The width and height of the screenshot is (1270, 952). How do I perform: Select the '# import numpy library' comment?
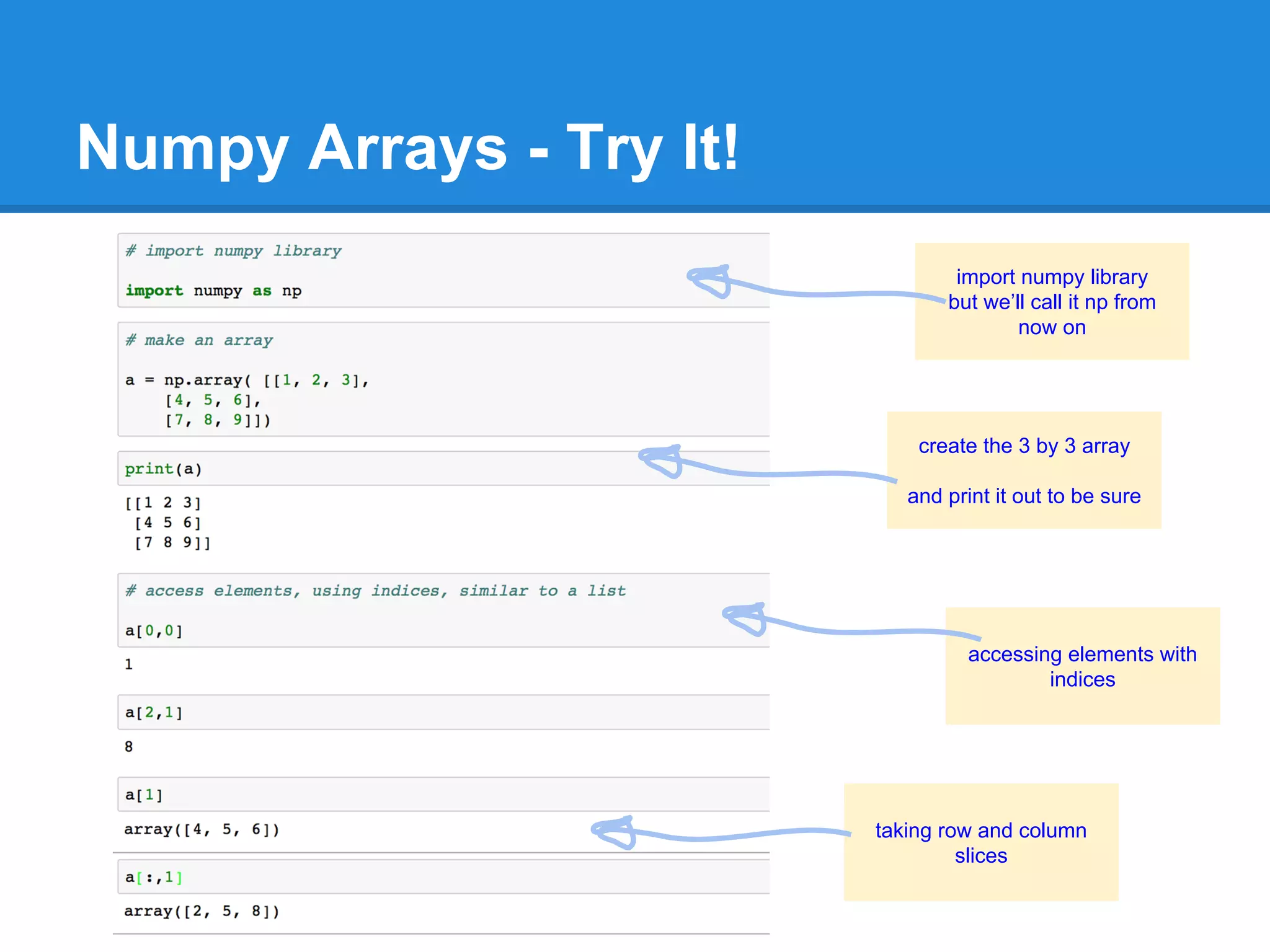[x=233, y=251]
